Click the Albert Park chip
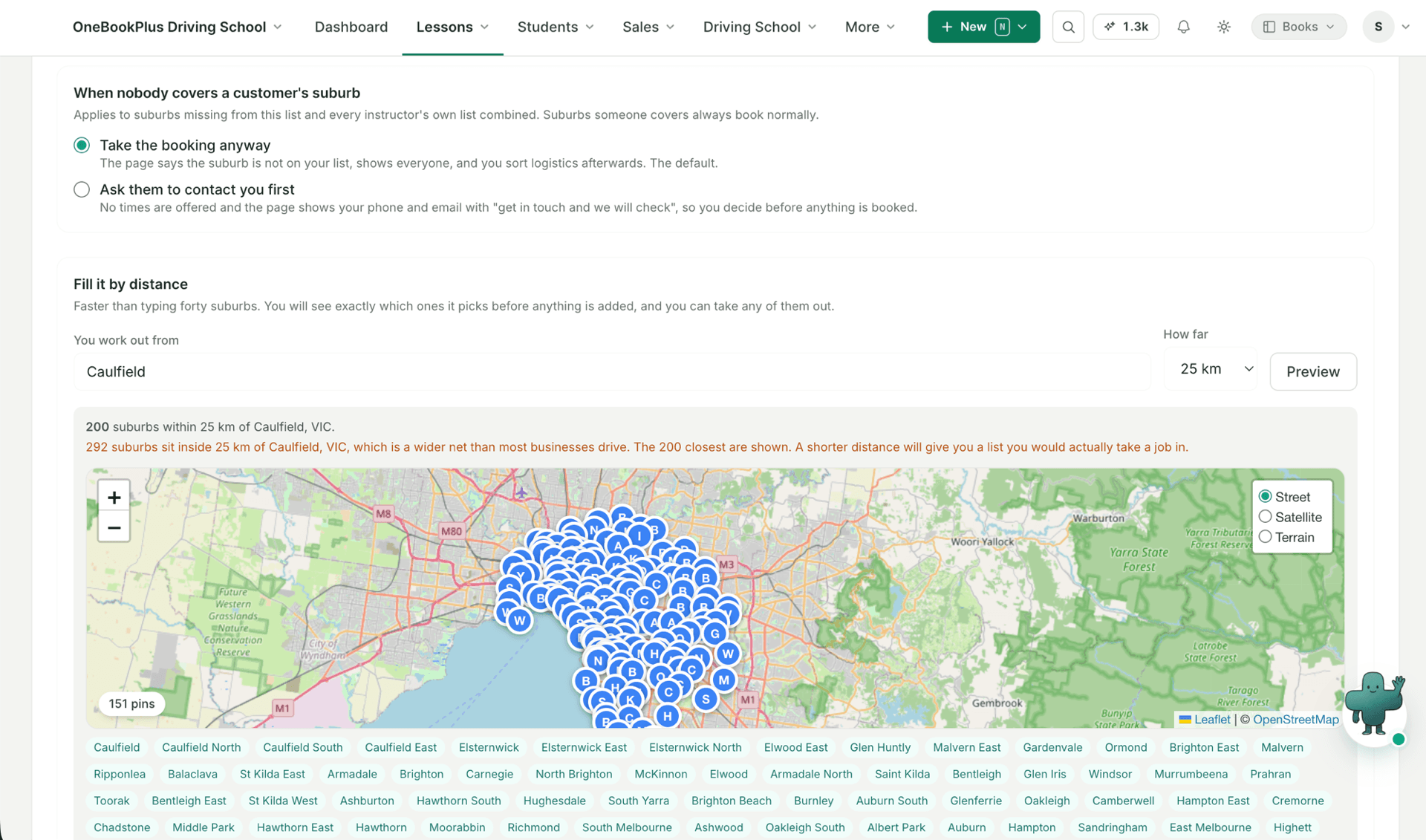This screenshot has height=840, width=1426. coord(896,827)
